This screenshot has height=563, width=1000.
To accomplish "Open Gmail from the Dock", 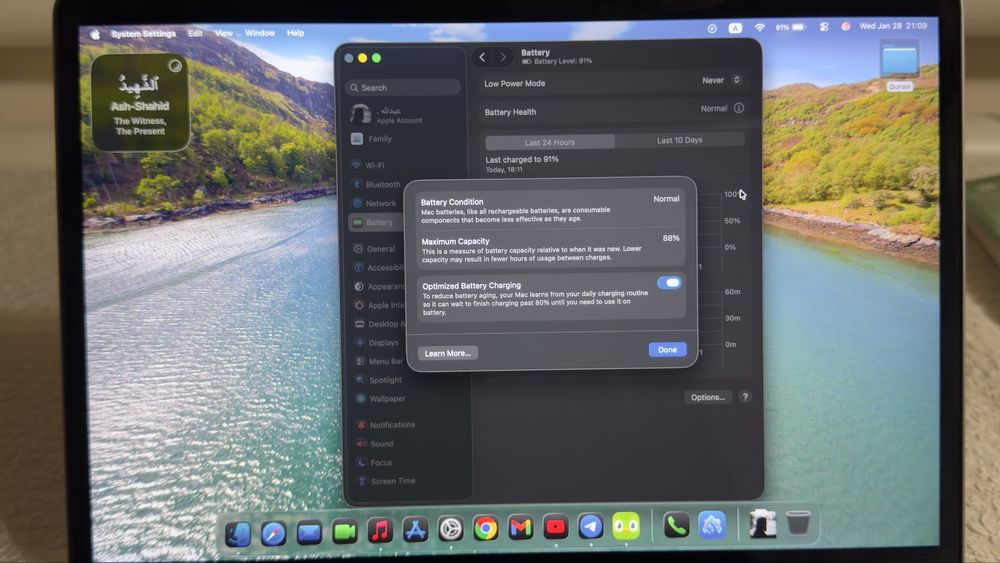I will (x=520, y=528).
